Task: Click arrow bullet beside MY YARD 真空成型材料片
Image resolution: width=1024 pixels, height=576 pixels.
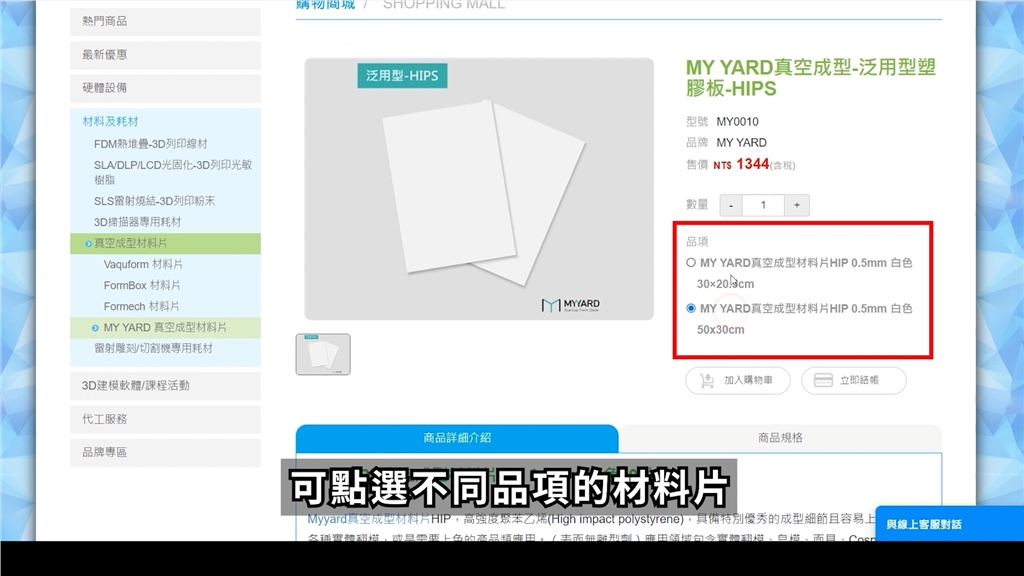Action: (95, 328)
